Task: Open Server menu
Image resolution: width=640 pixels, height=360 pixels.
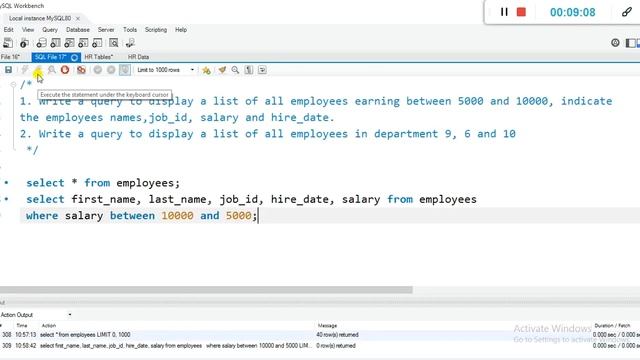Action: pyautogui.click(x=106, y=30)
